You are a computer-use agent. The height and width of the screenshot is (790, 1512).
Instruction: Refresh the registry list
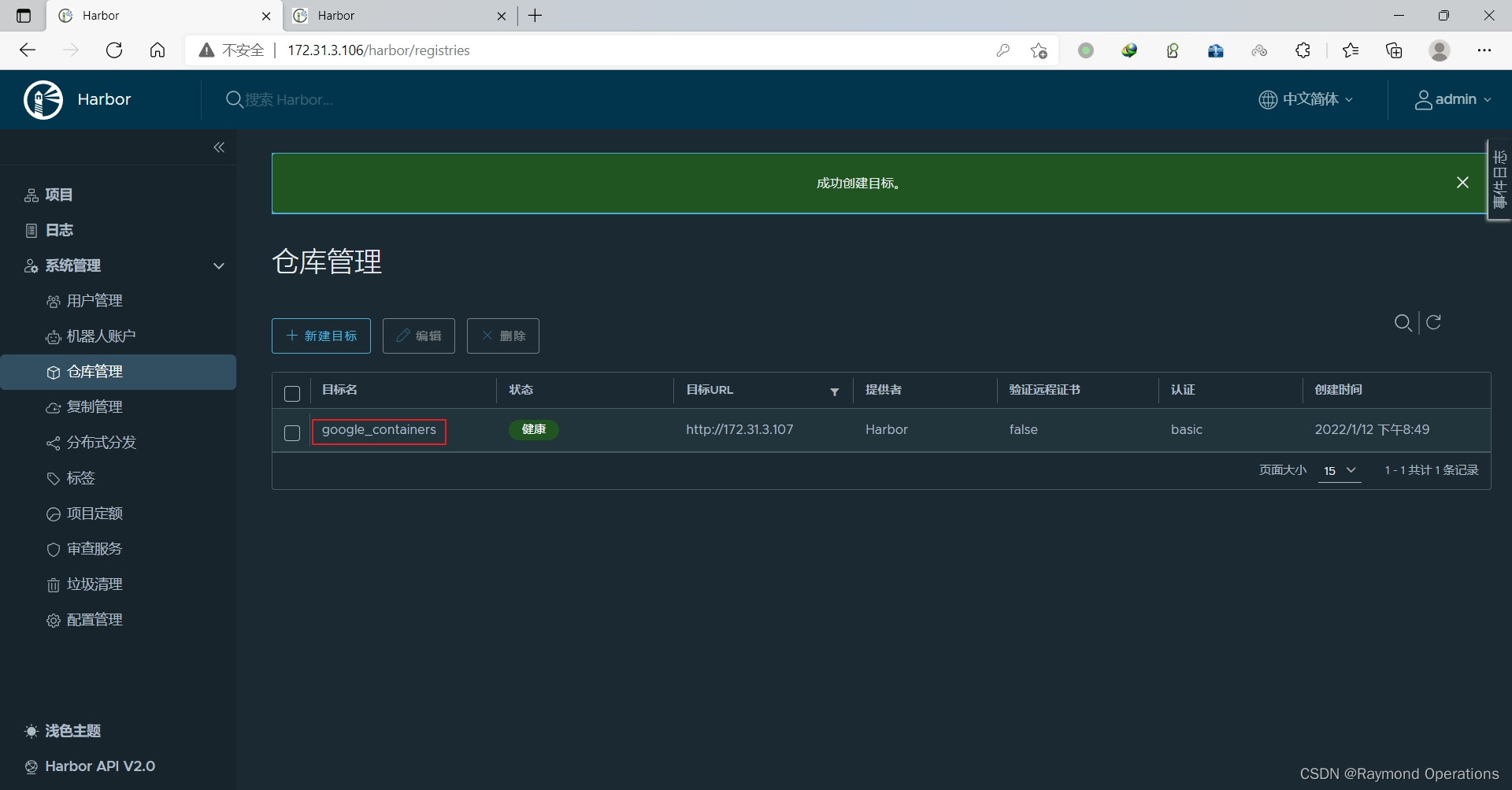click(1434, 322)
